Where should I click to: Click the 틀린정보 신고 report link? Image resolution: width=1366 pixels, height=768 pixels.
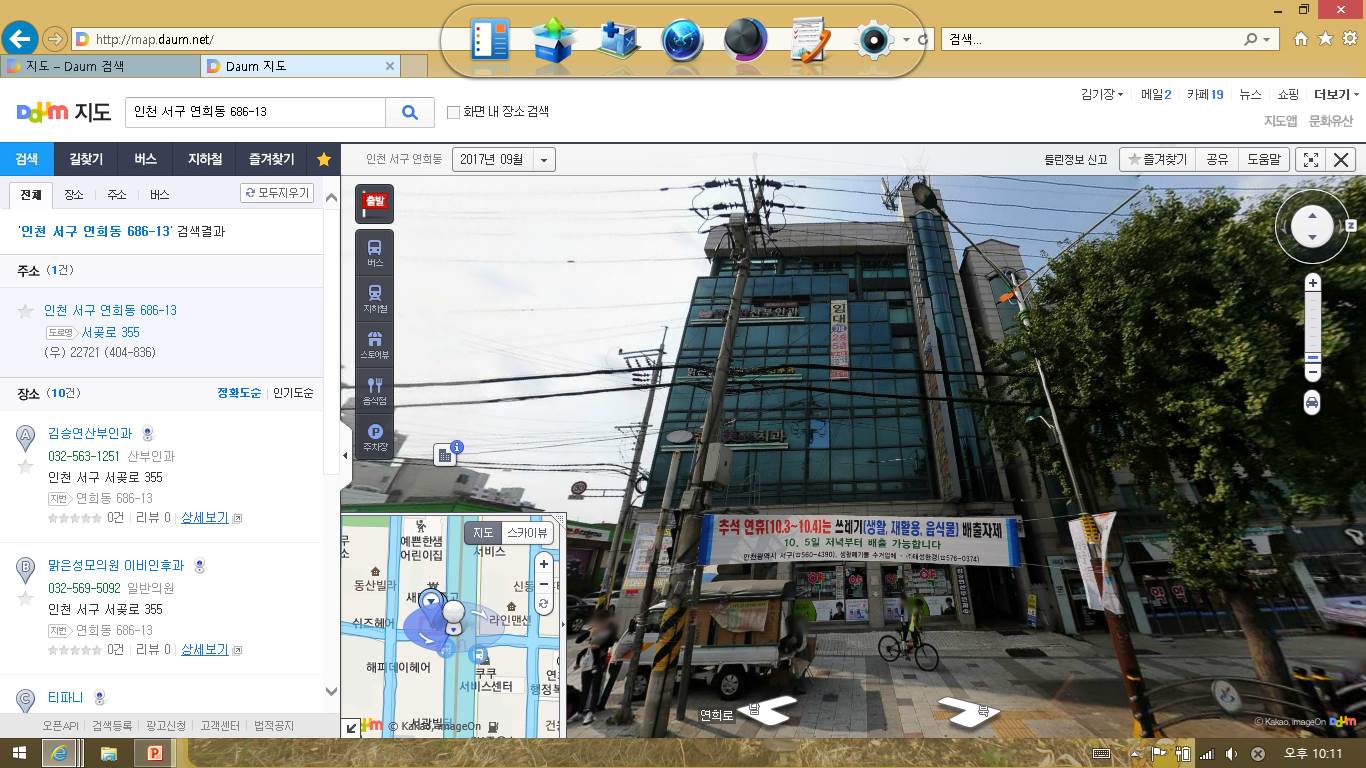(x=1075, y=160)
